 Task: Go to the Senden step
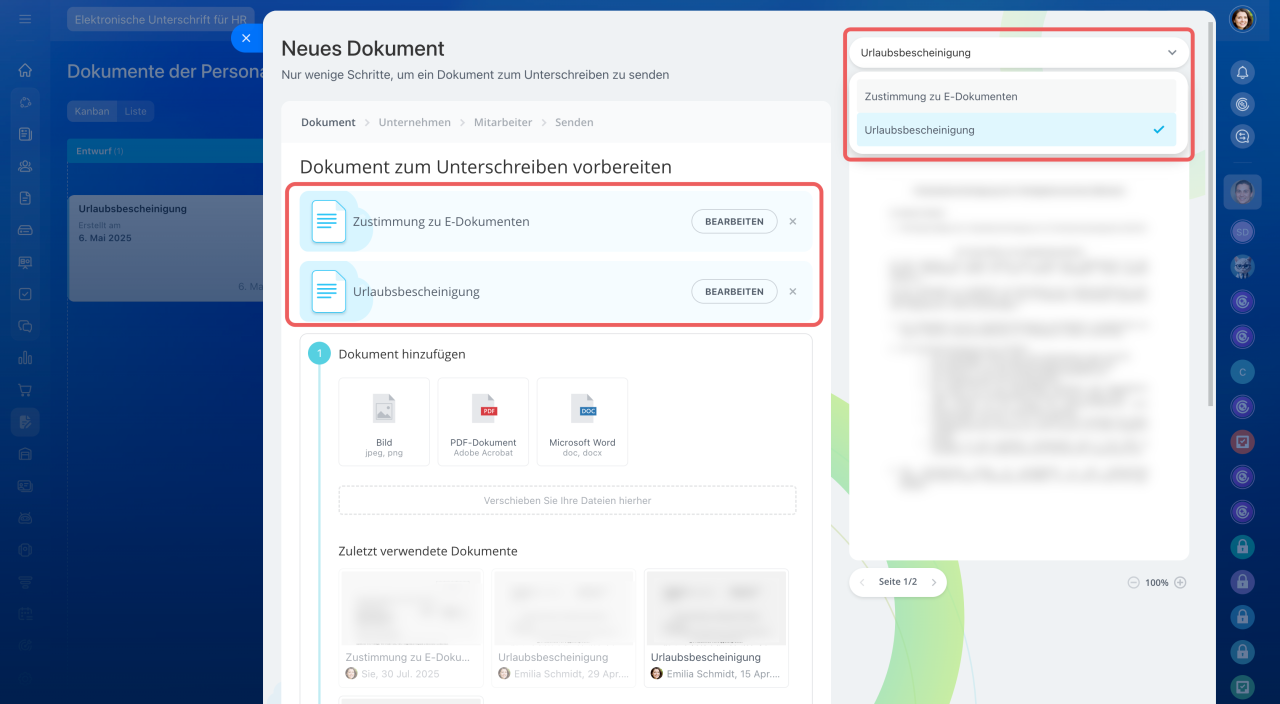[x=574, y=122]
